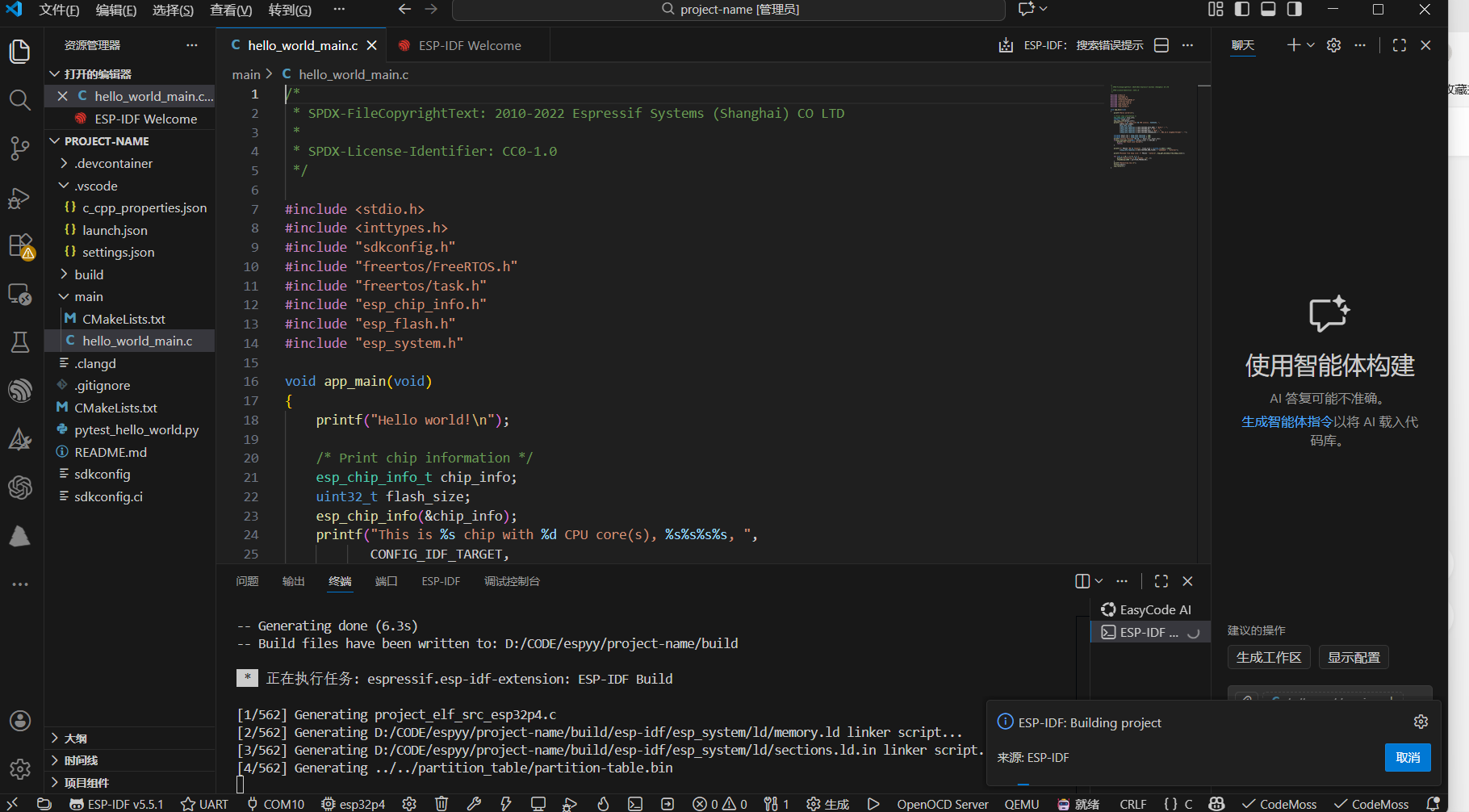Click ESP-IDF v5.5.1 version in status bar
Image resolution: width=1469 pixels, height=812 pixels.
116,804
